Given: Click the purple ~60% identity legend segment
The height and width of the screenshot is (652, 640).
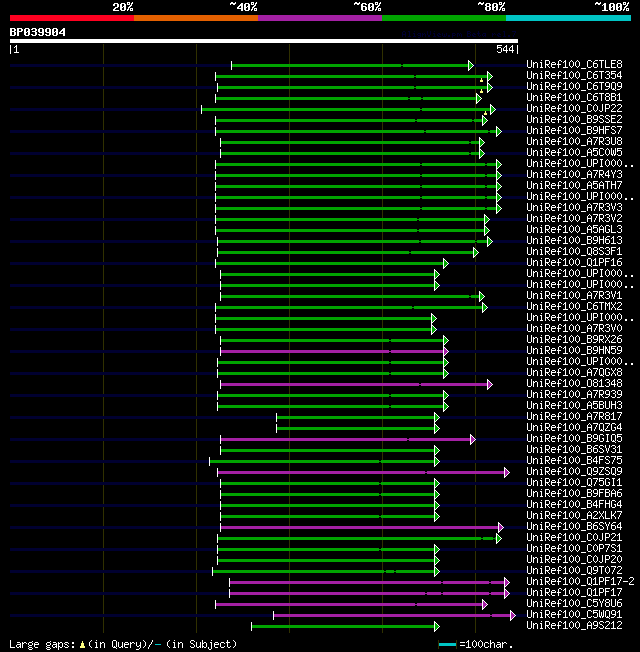Looking at the screenshot, I should (320, 18).
